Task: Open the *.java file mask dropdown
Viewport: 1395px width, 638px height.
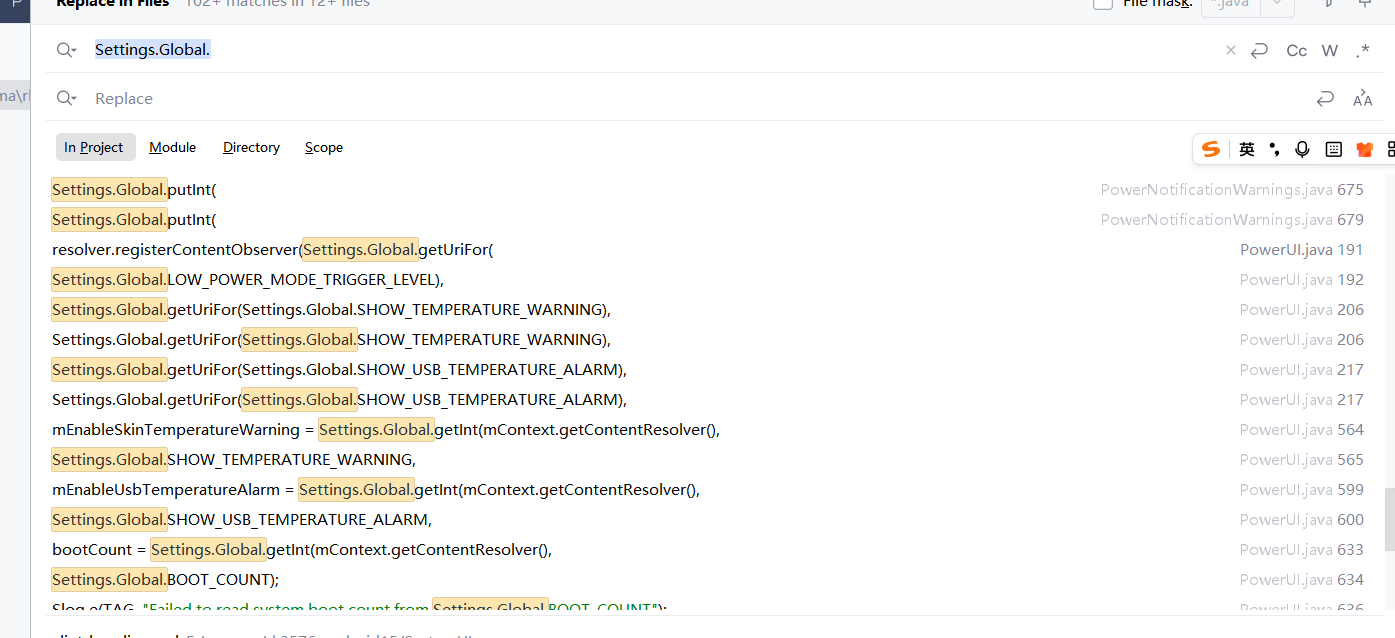Action: 1277,5
